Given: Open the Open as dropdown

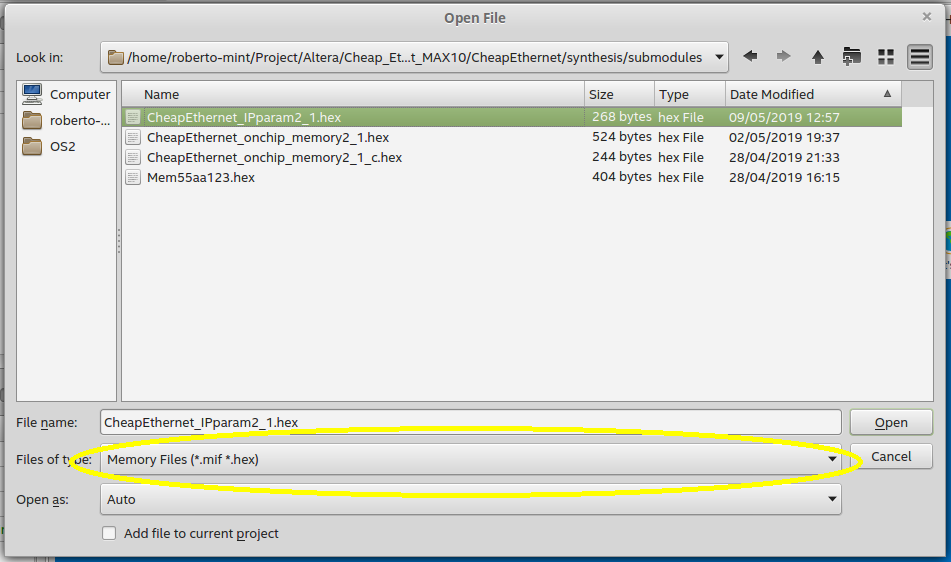Looking at the screenshot, I should click(471, 499).
